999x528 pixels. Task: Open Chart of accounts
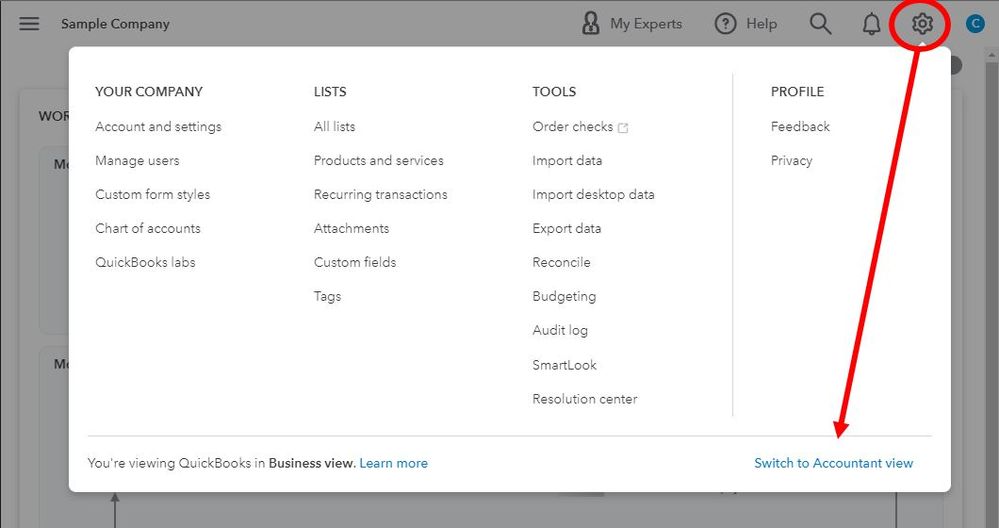(148, 228)
